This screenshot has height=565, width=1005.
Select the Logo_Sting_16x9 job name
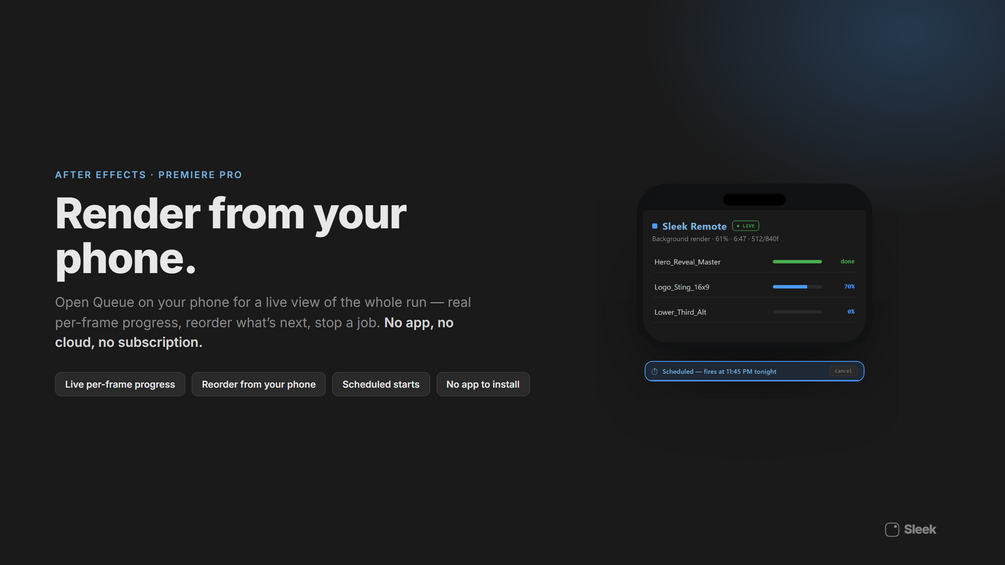(681, 287)
